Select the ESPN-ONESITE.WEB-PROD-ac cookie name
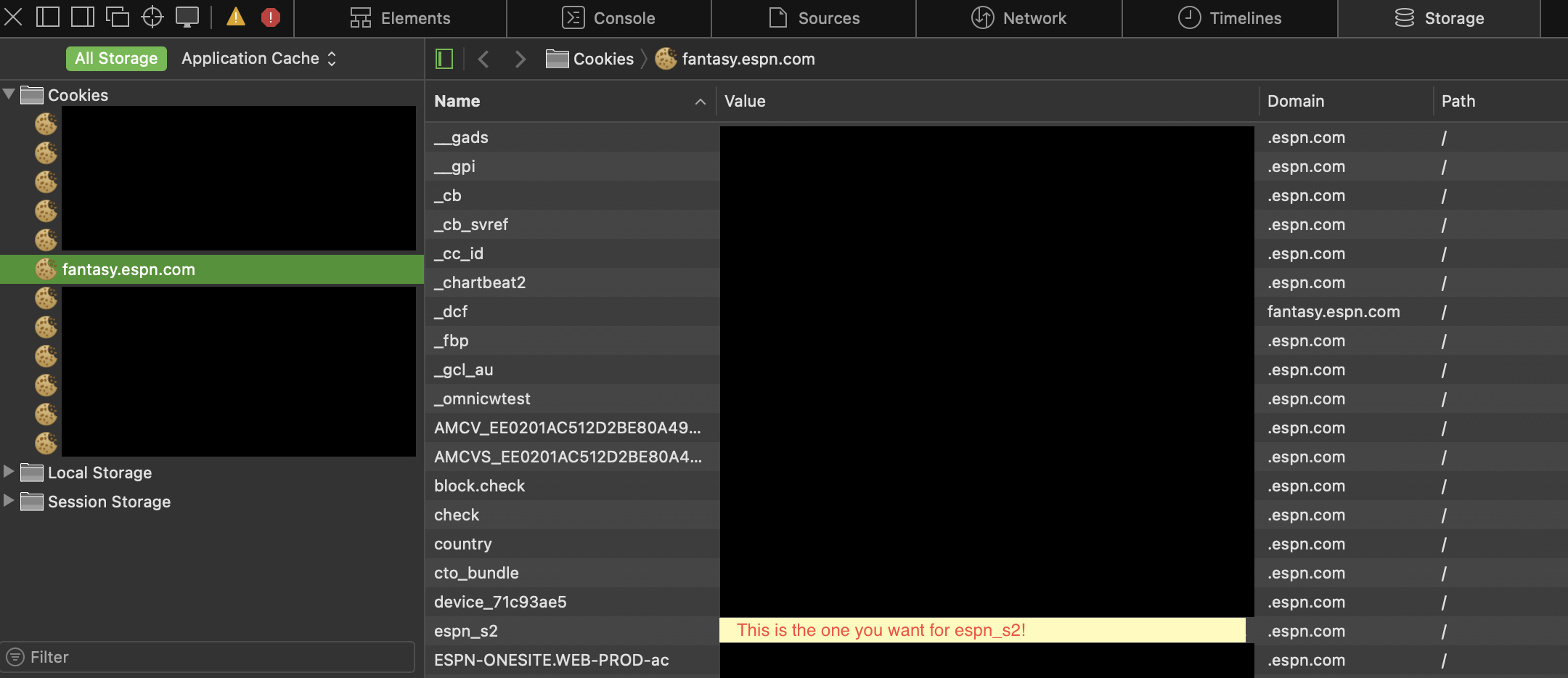 click(x=552, y=660)
